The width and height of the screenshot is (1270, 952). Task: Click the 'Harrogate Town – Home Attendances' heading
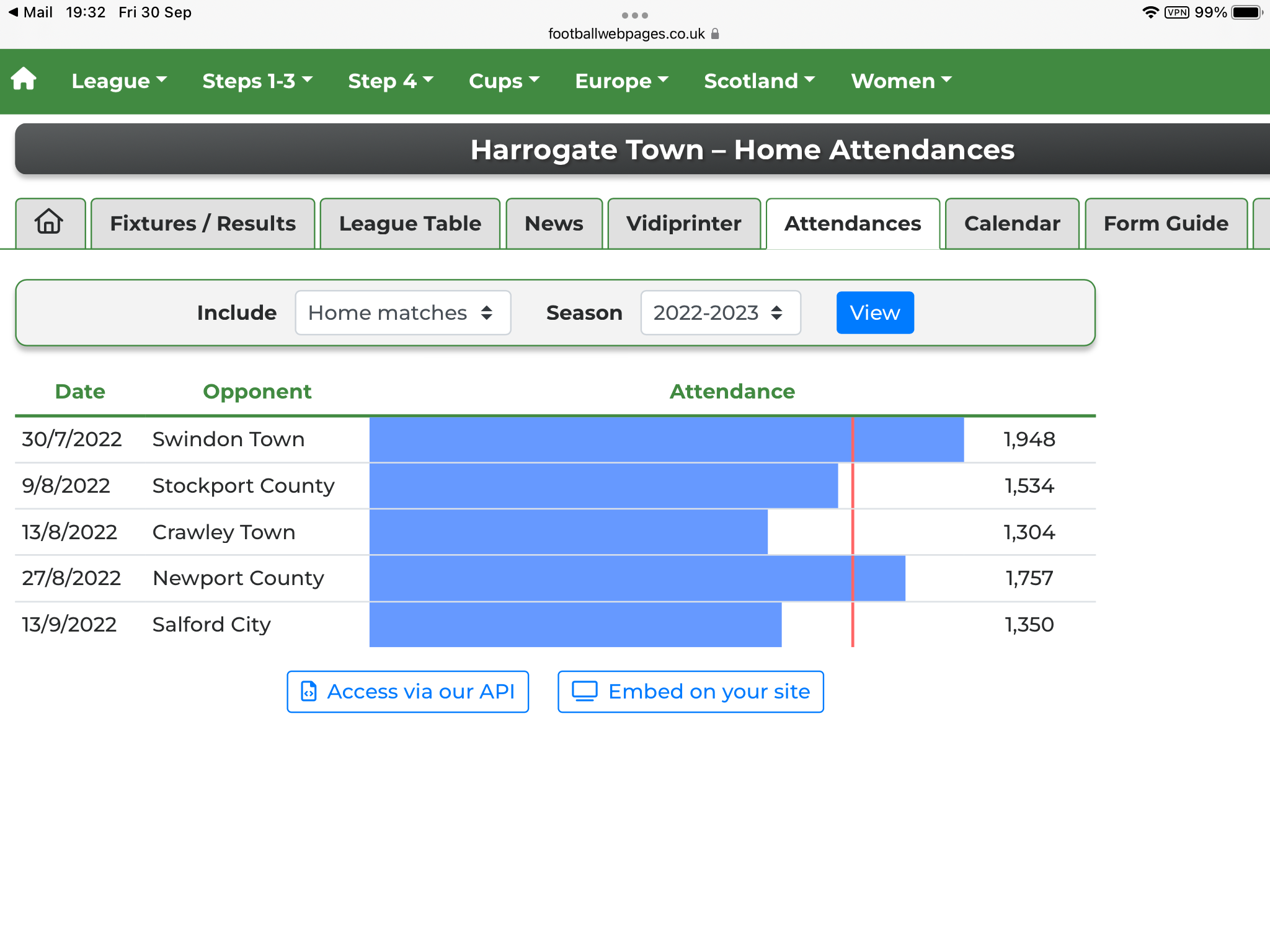click(x=742, y=149)
